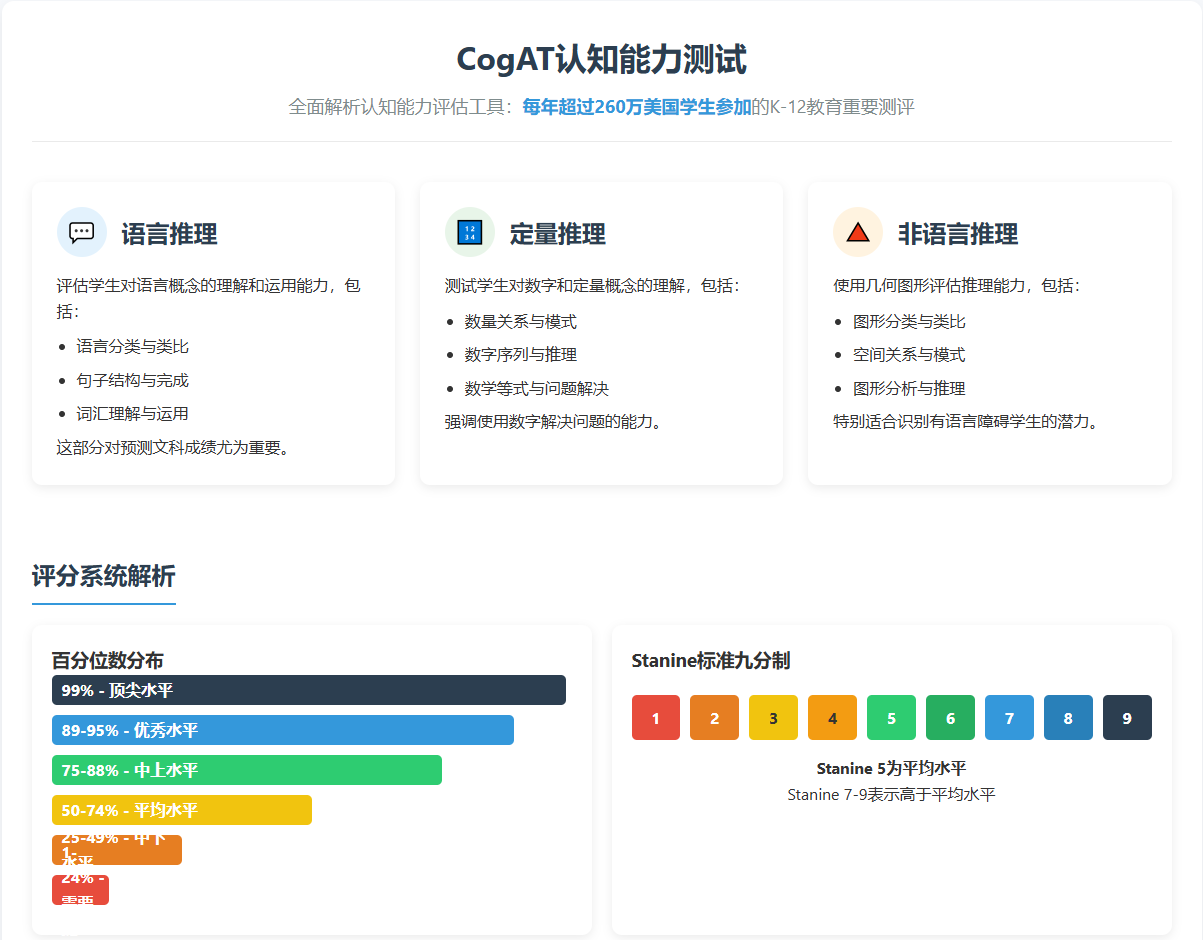
Task: Click the red triangle icon beside 非语言推理
Action: pos(857,232)
